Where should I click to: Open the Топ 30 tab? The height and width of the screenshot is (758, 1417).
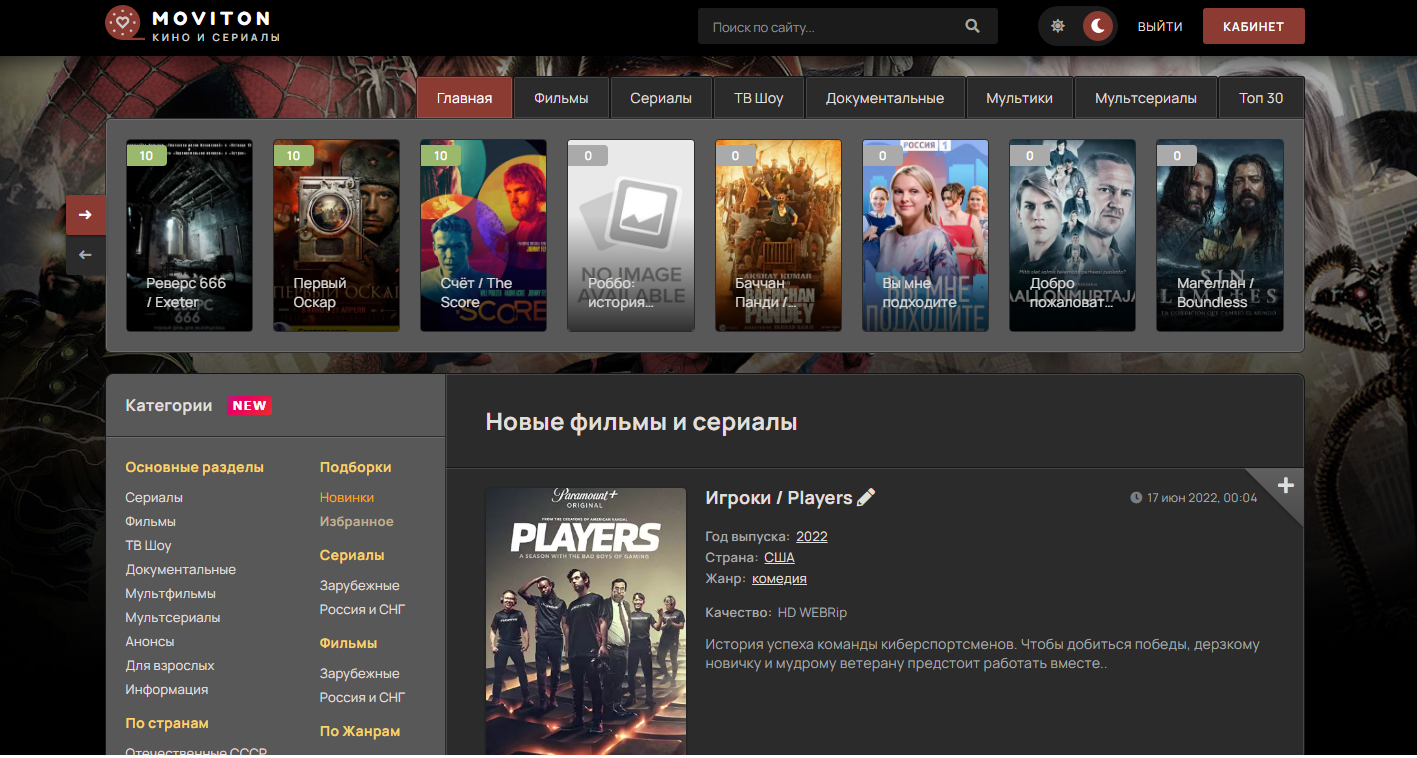[1261, 98]
